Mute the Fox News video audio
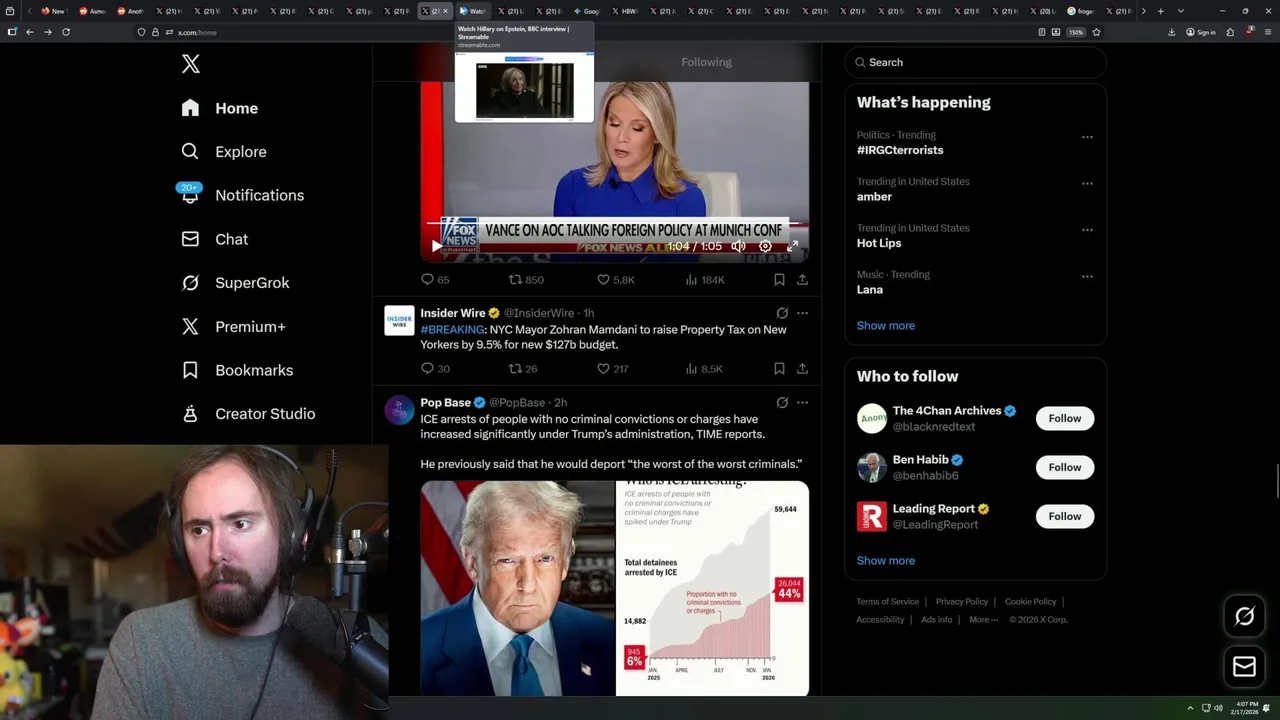This screenshot has width=1280, height=720. point(738,246)
